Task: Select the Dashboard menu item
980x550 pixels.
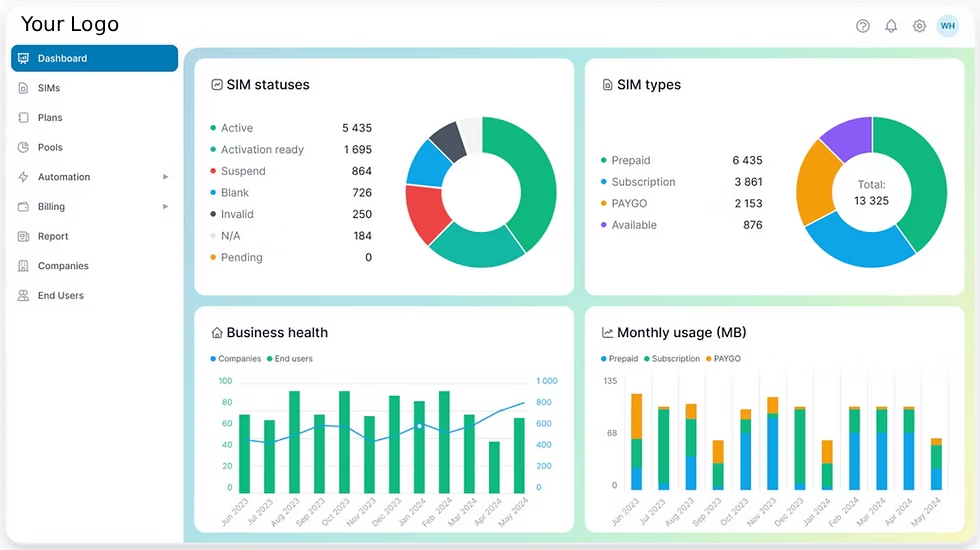Action: 94,58
